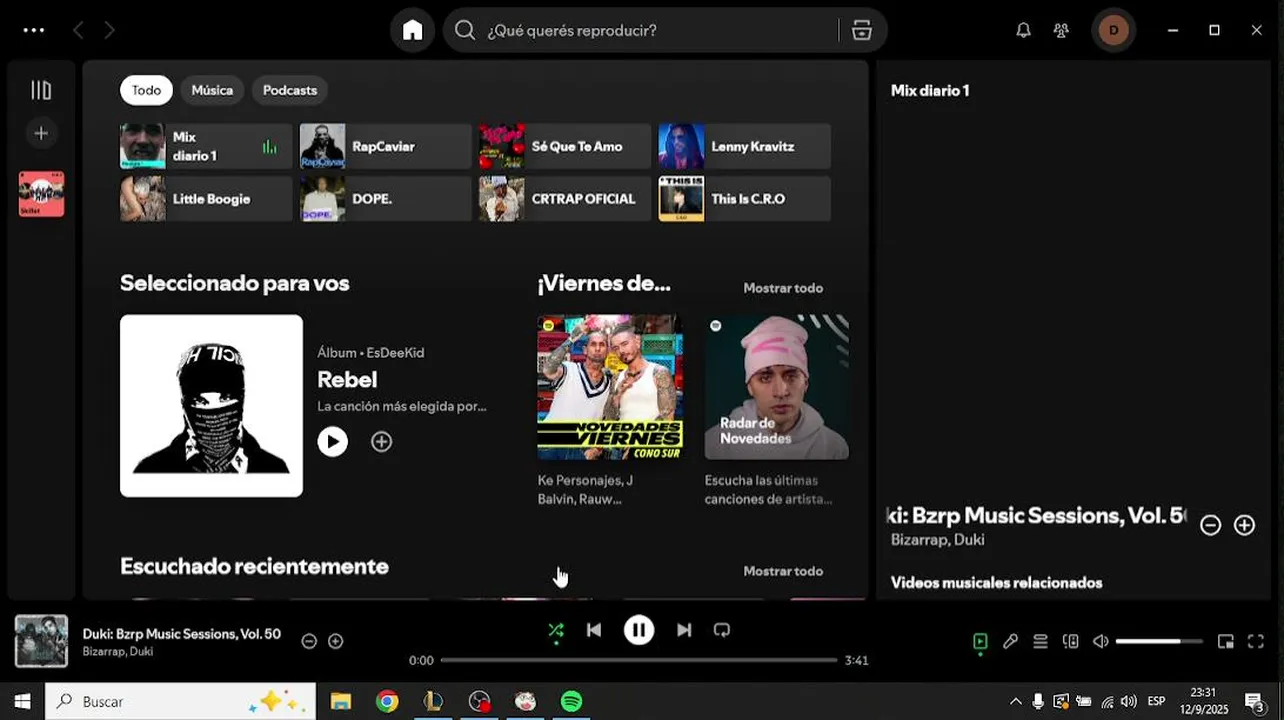The image size is (1284, 720).
Task: Toggle the Now Playing view
Action: pos(980,641)
